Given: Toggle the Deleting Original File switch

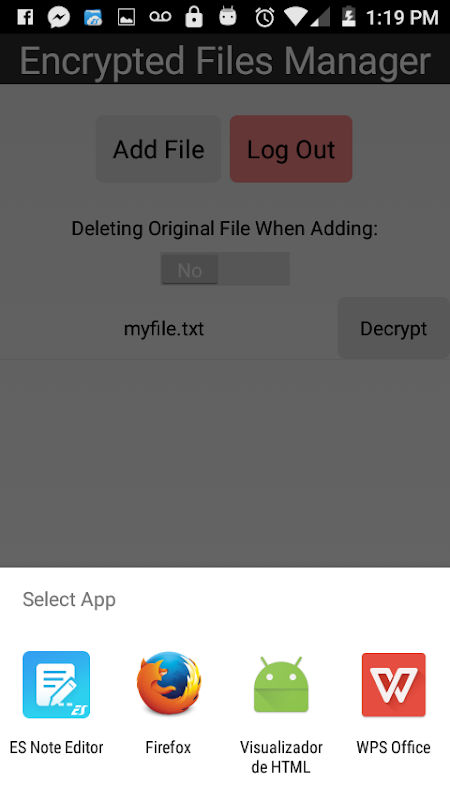Looking at the screenshot, I should coord(225,269).
